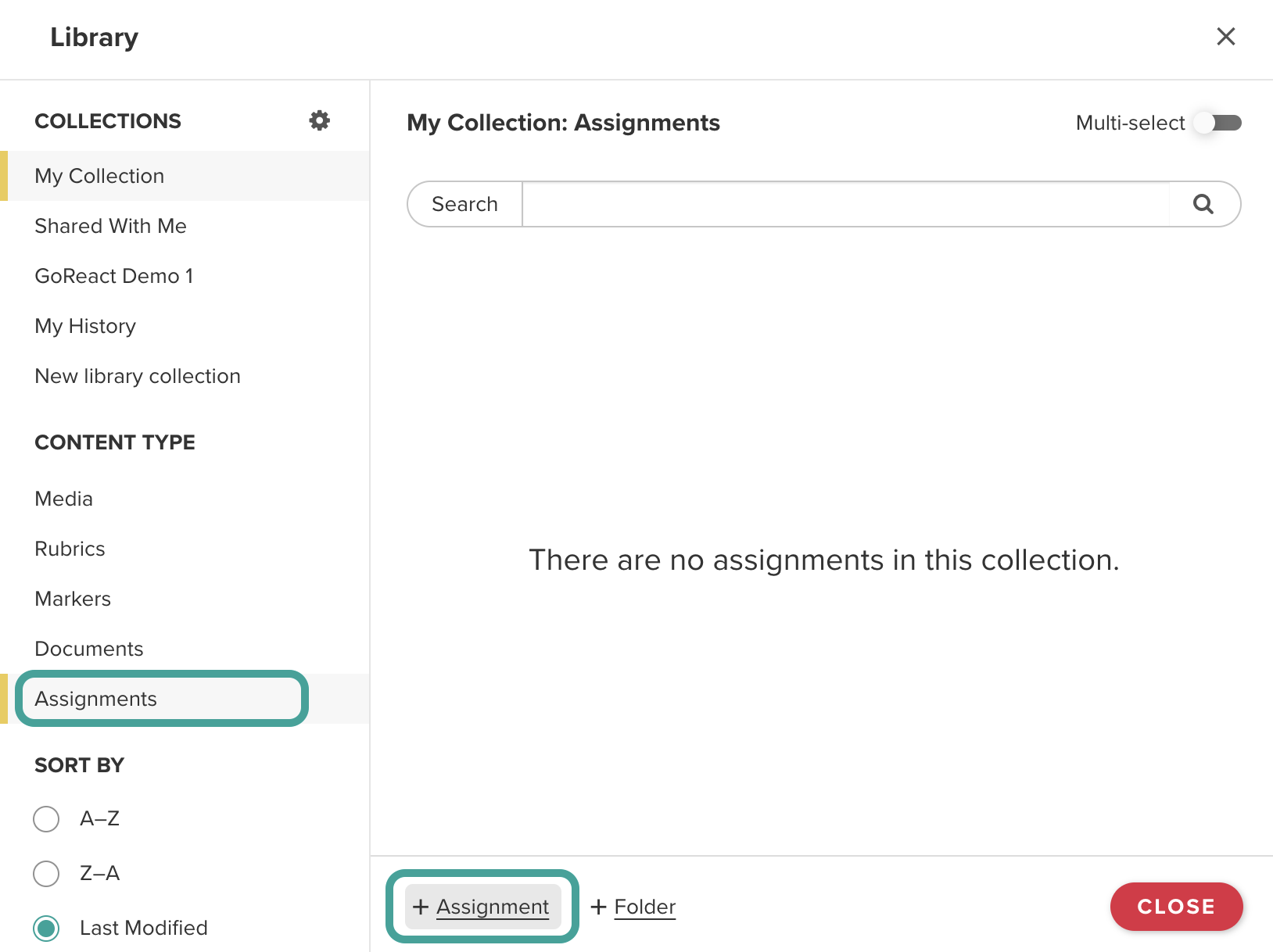Filter by Media content type
Image resolution: width=1273 pixels, height=952 pixels.
(x=185, y=499)
